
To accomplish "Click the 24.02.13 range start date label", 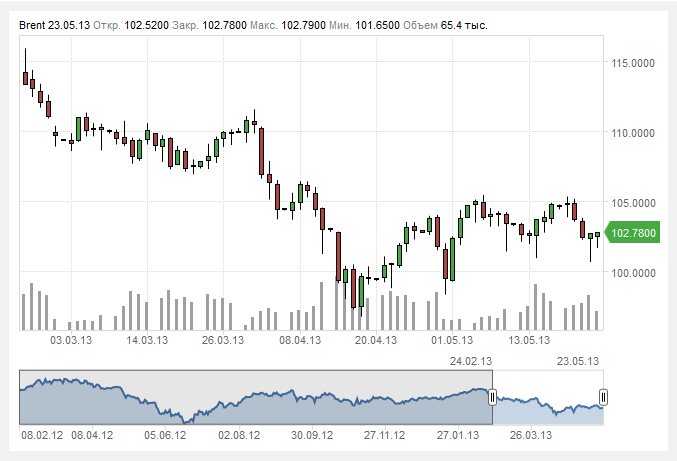I will pyautogui.click(x=471, y=361).
